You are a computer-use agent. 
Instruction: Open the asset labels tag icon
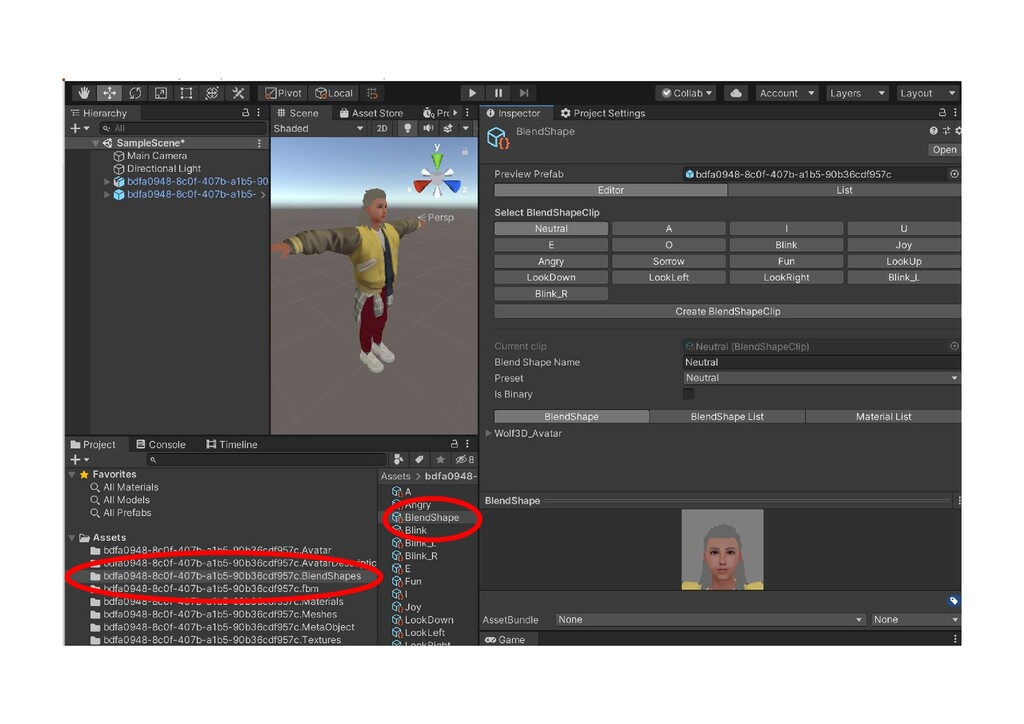(953, 601)
